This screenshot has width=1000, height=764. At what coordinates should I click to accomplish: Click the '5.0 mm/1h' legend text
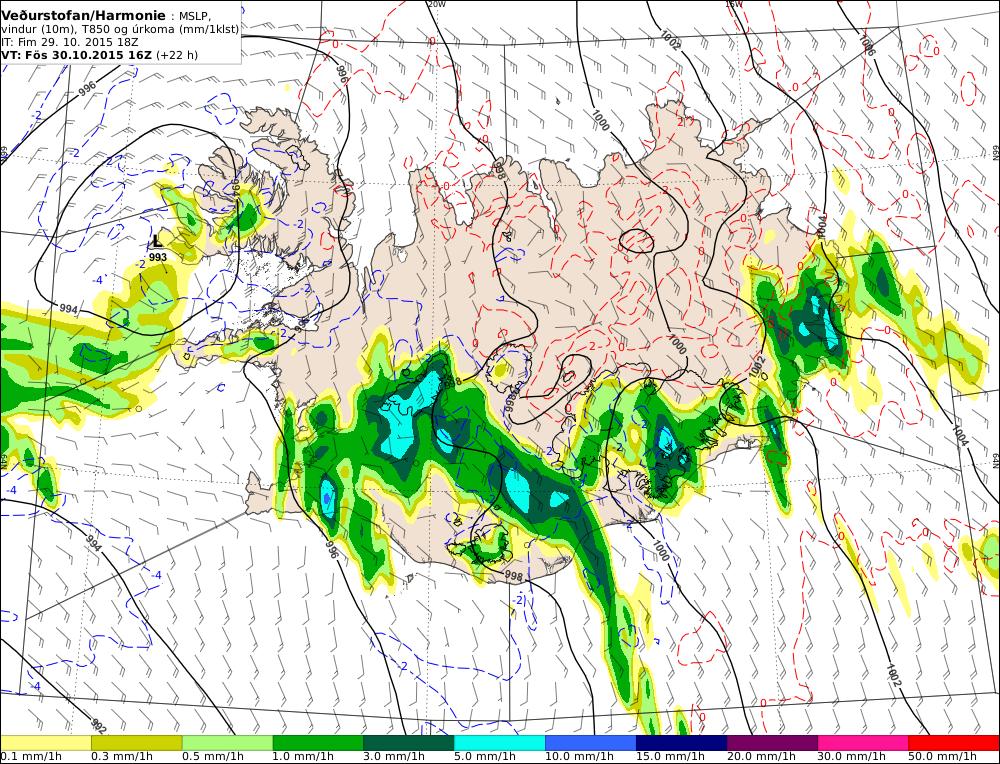pyautogui.click(x=485, y=756)
